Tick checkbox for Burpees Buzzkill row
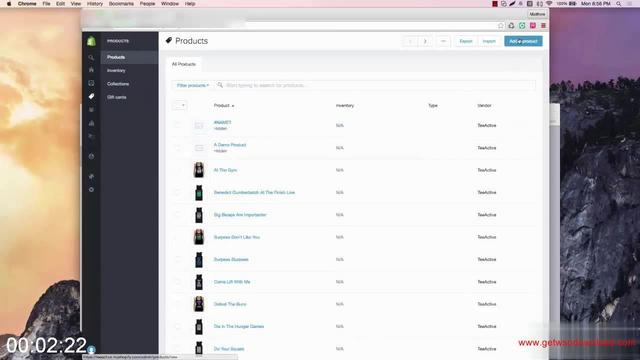Image resolution: width=640 pixels, height=360 pixels. click(x=177, y=260)
